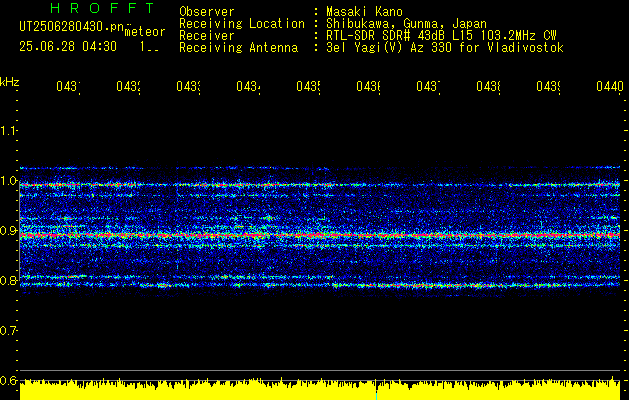Screen dimensions: 629x400
Task: Click the 0439 time marker
Action: pos(548,86)
